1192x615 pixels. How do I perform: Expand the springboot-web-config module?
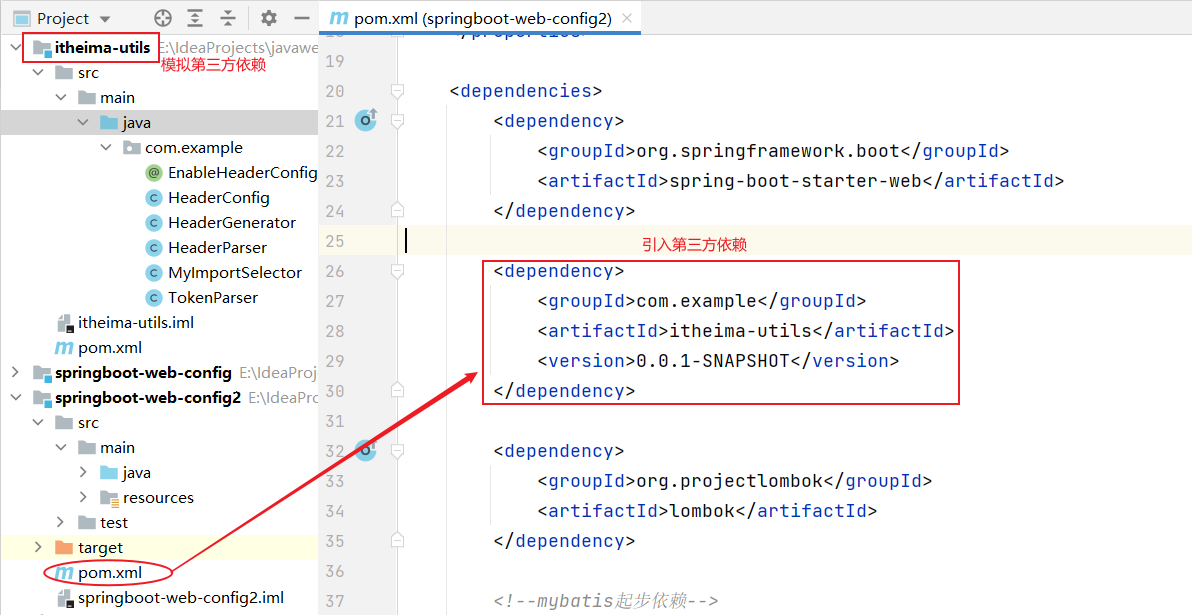[14, 372]
